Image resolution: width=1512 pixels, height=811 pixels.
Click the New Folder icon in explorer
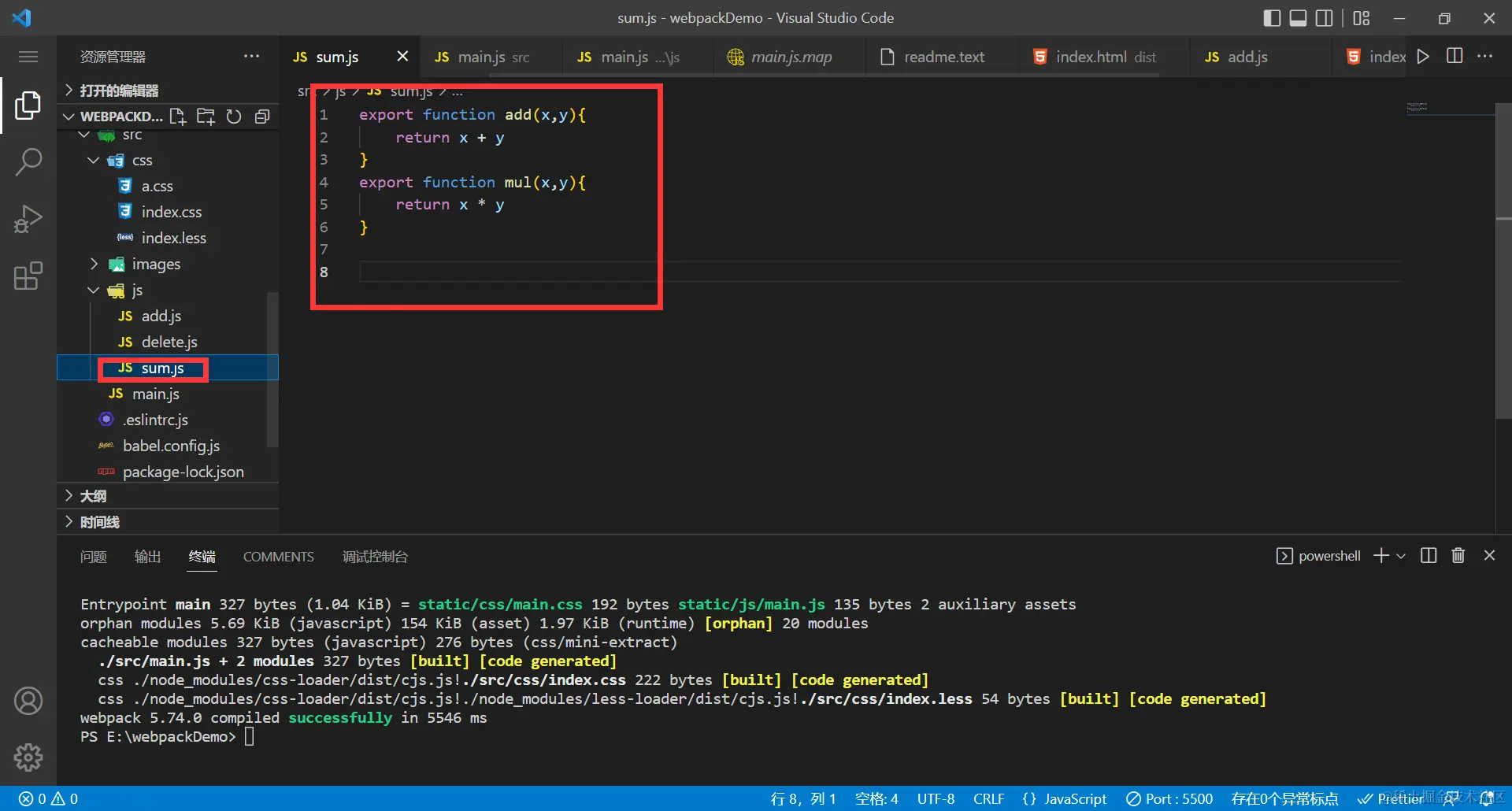click(x=206, y=117)
